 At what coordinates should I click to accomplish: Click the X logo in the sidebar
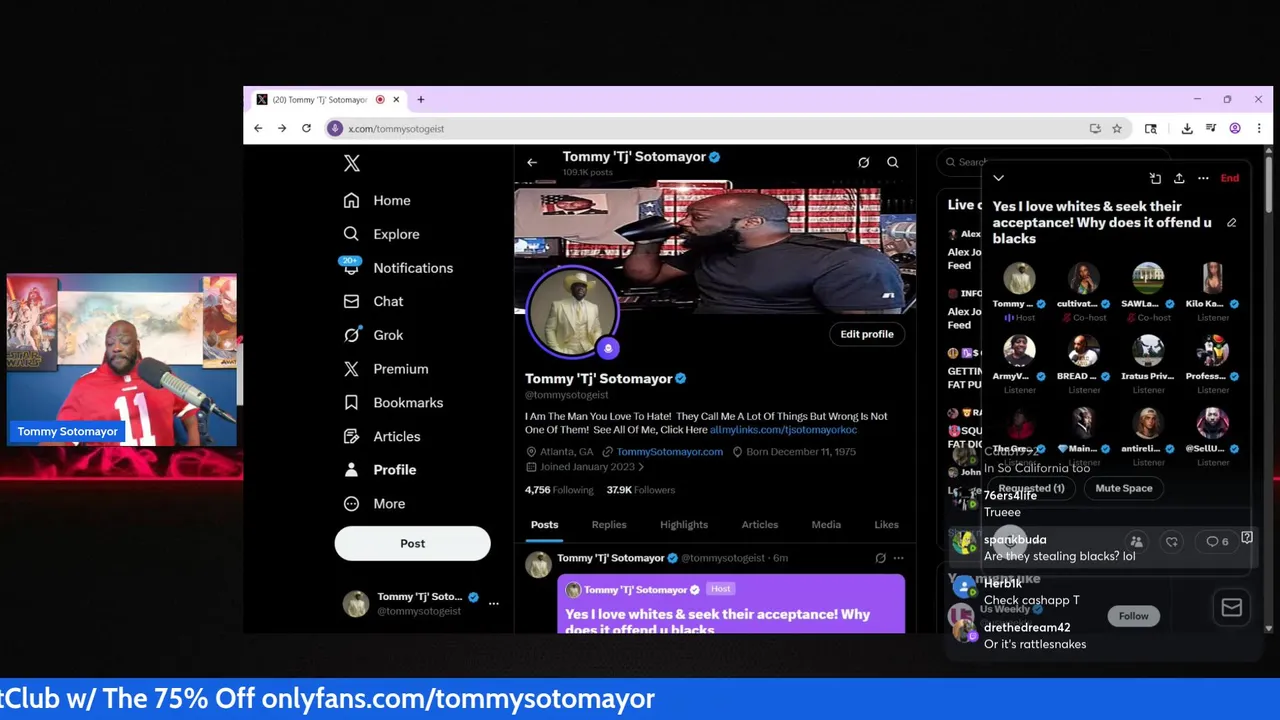(x=351, y=163)
